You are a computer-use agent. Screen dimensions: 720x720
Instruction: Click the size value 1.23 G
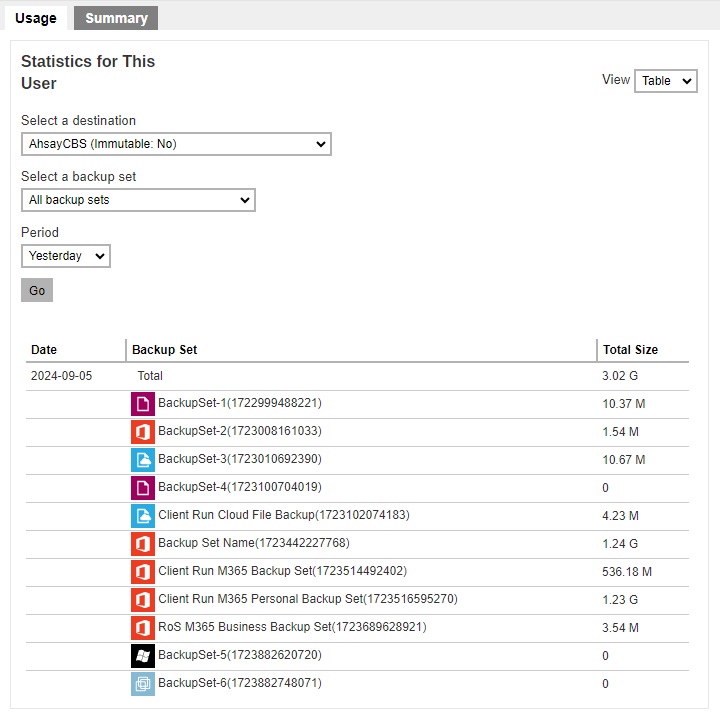click(620, 600)
